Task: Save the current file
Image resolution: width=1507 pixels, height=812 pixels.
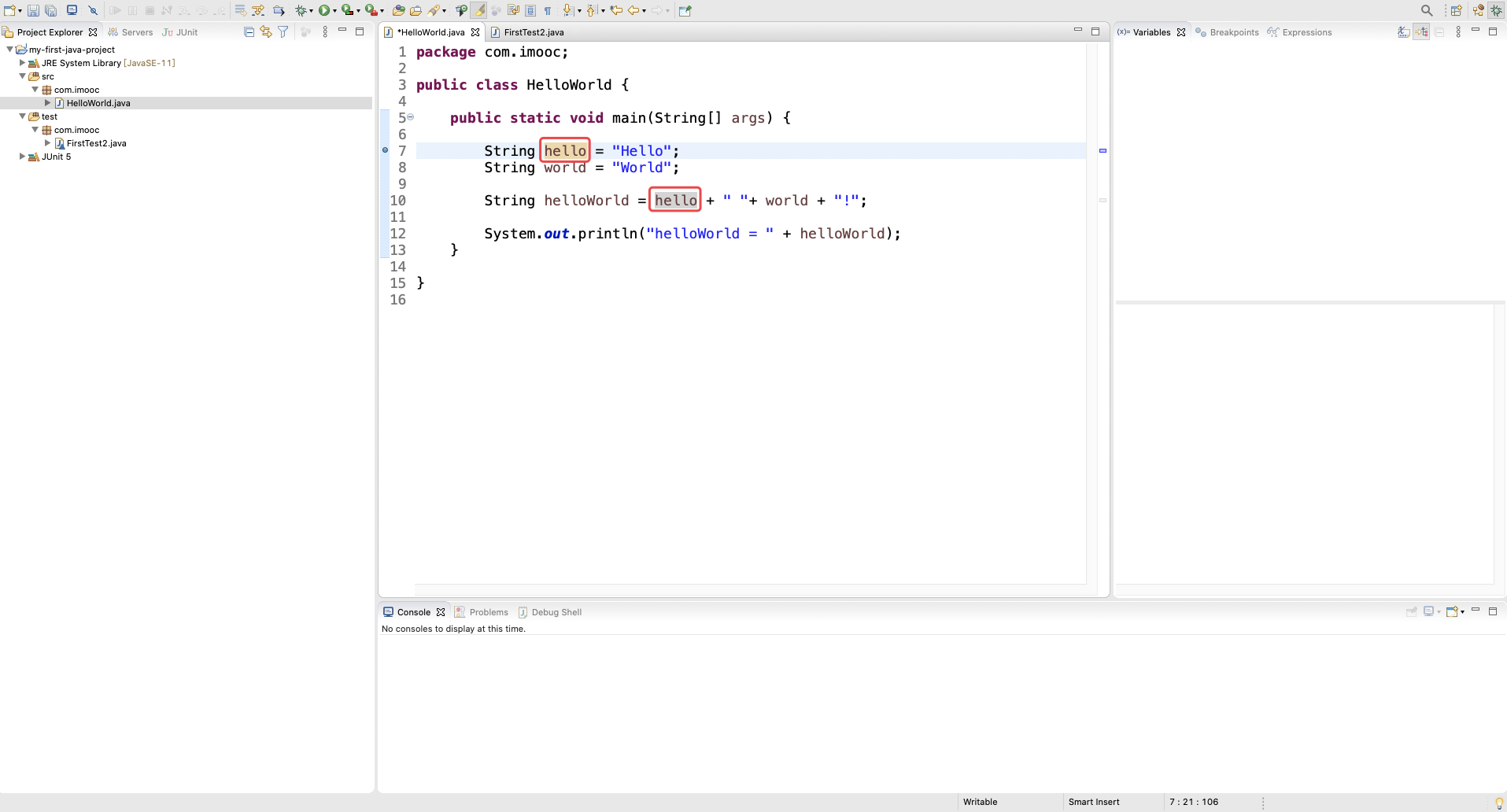Action: 33,10
